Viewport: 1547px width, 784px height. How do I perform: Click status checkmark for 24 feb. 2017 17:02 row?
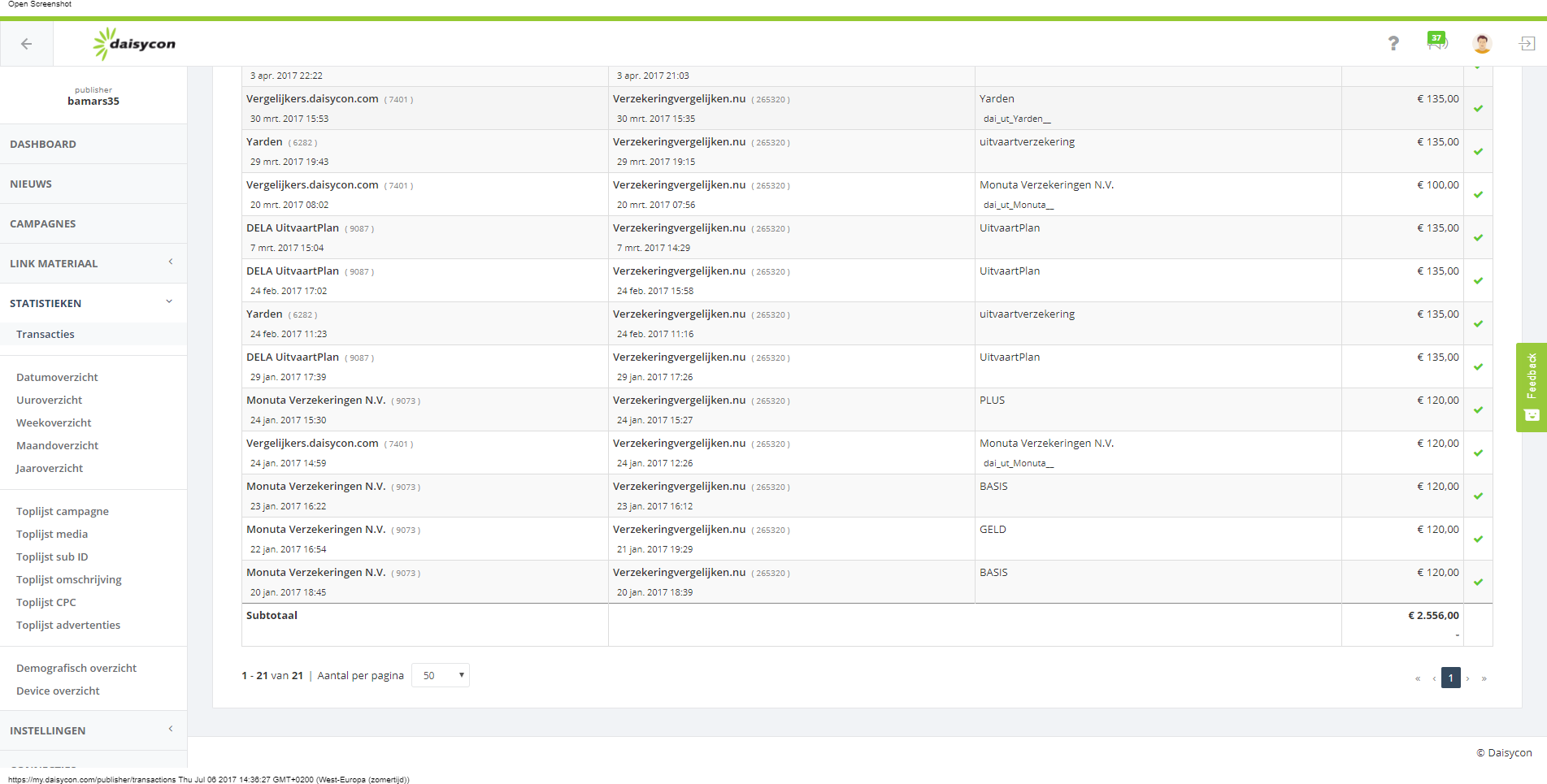(1478, 281)
